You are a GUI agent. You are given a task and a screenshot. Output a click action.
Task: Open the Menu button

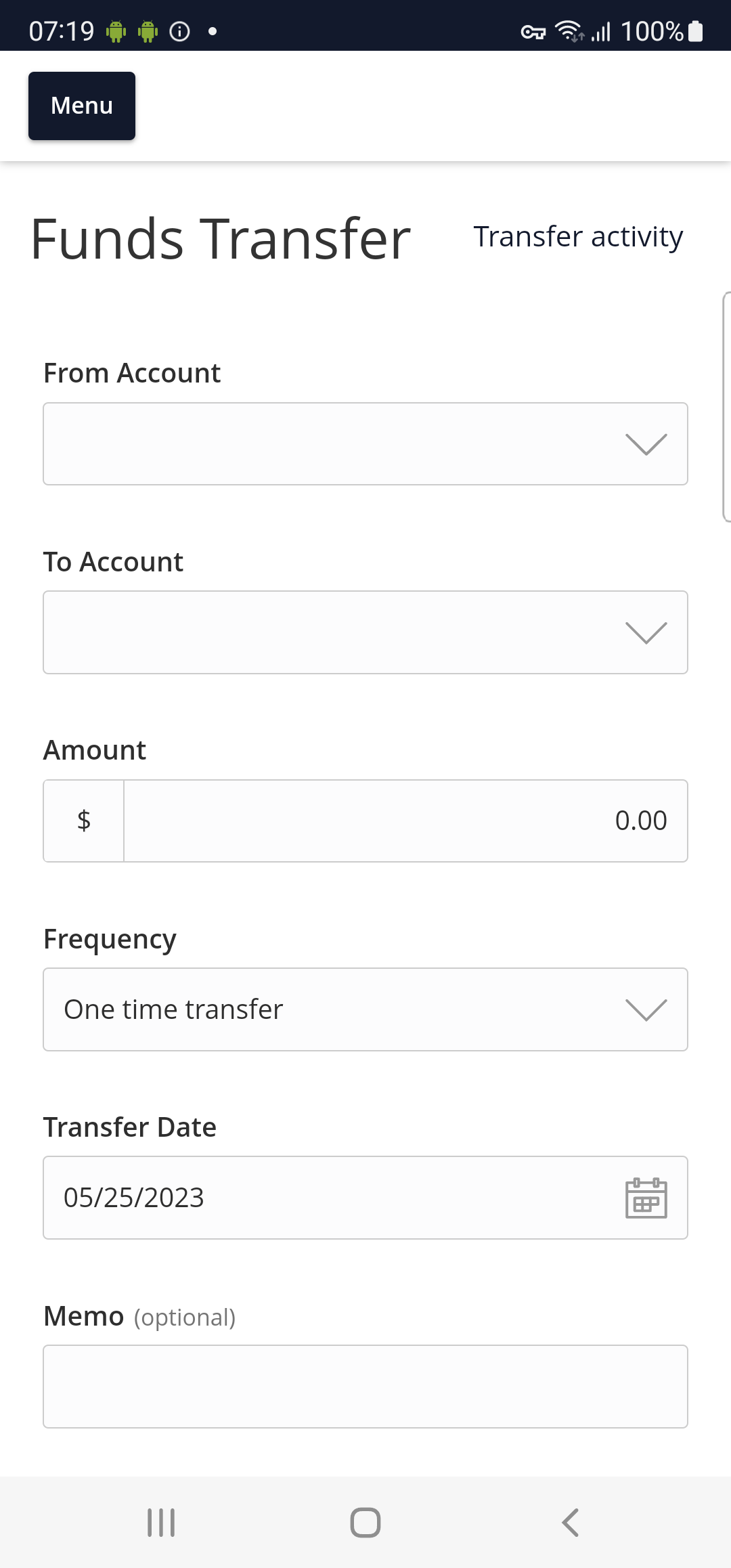(82, 106)
